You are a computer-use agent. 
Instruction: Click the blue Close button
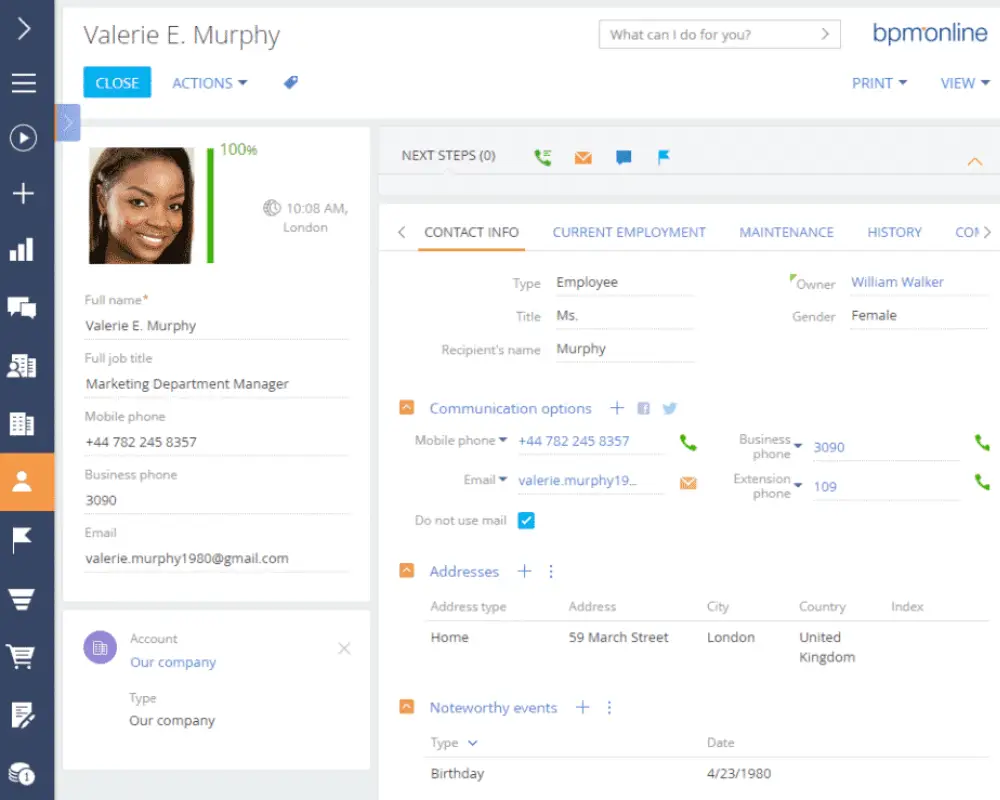tap(117, 83)
